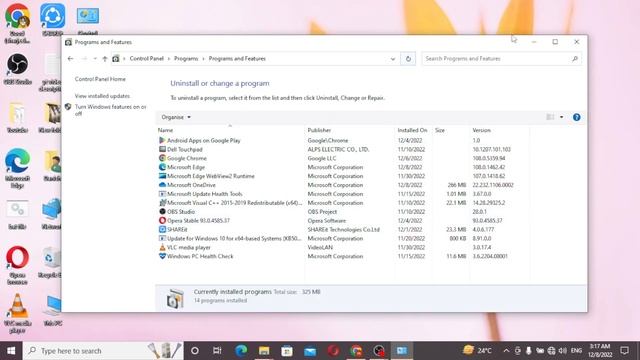Click the Opera Stable program icon
Image resolution: width=640 pixels, height=360 pixels.
[162, 220]
